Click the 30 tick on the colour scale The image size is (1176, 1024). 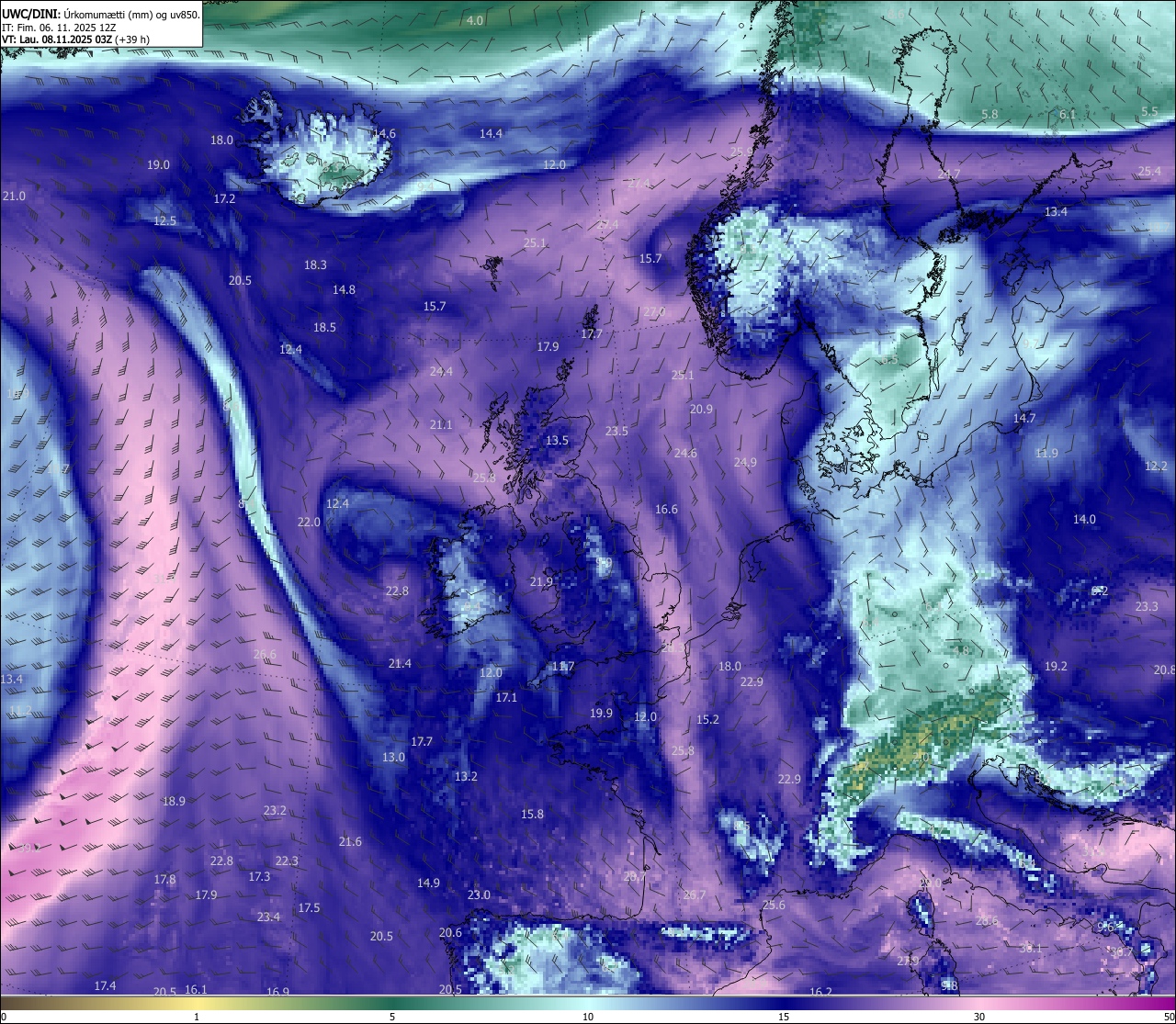979,1017
